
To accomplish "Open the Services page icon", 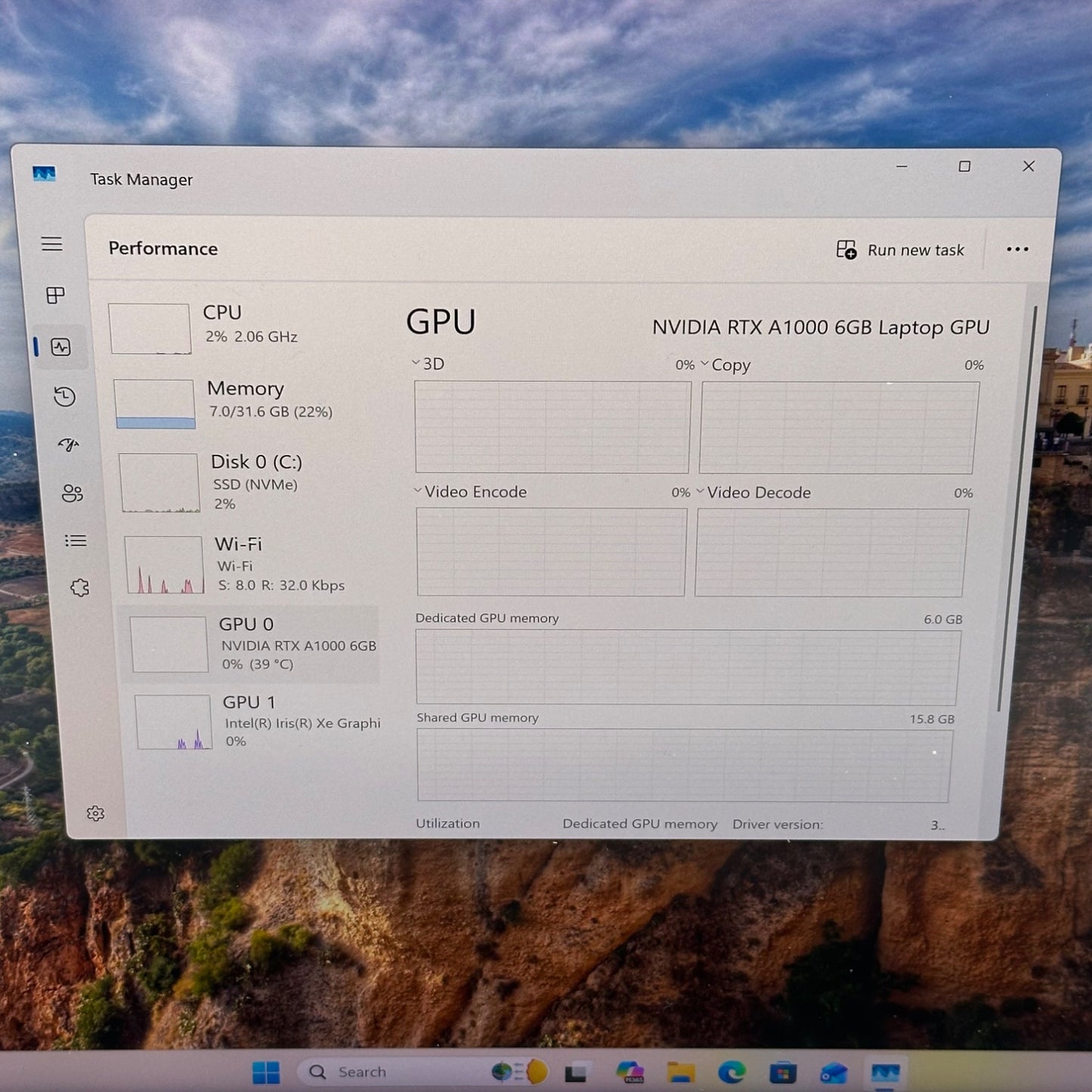I will click(79, 588).
